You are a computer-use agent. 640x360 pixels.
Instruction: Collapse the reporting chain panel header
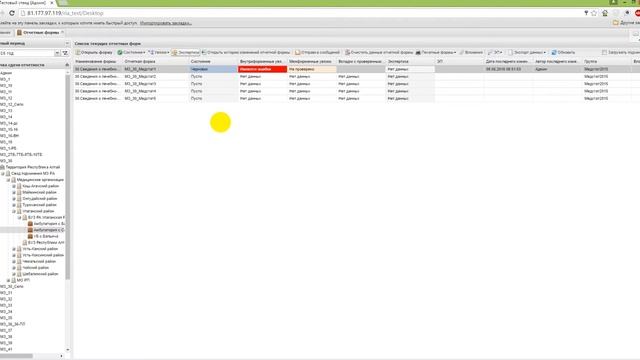point(67,65)
